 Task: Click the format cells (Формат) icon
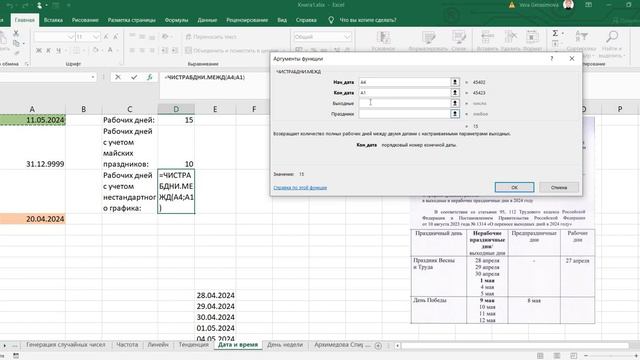tap(532, 37)
